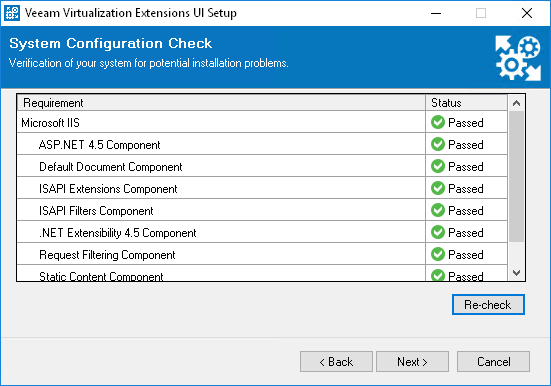Click the vertical scrollbar thumb in the list
551x386 pixels.
coord(516,176)
